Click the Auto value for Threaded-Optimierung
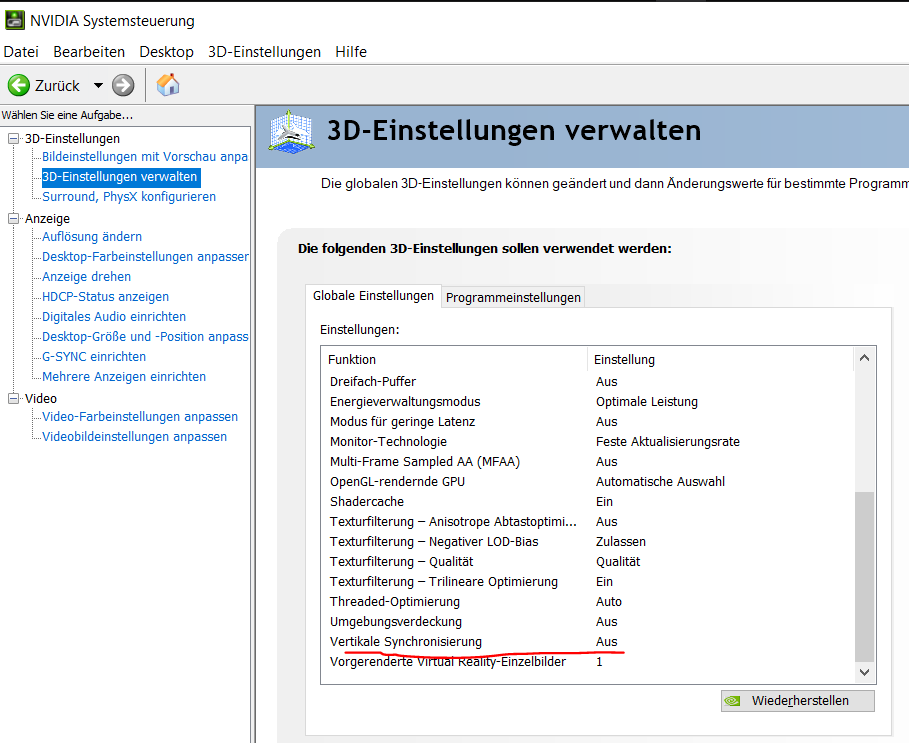The image size is (909, 743). [x=609, y=602]
